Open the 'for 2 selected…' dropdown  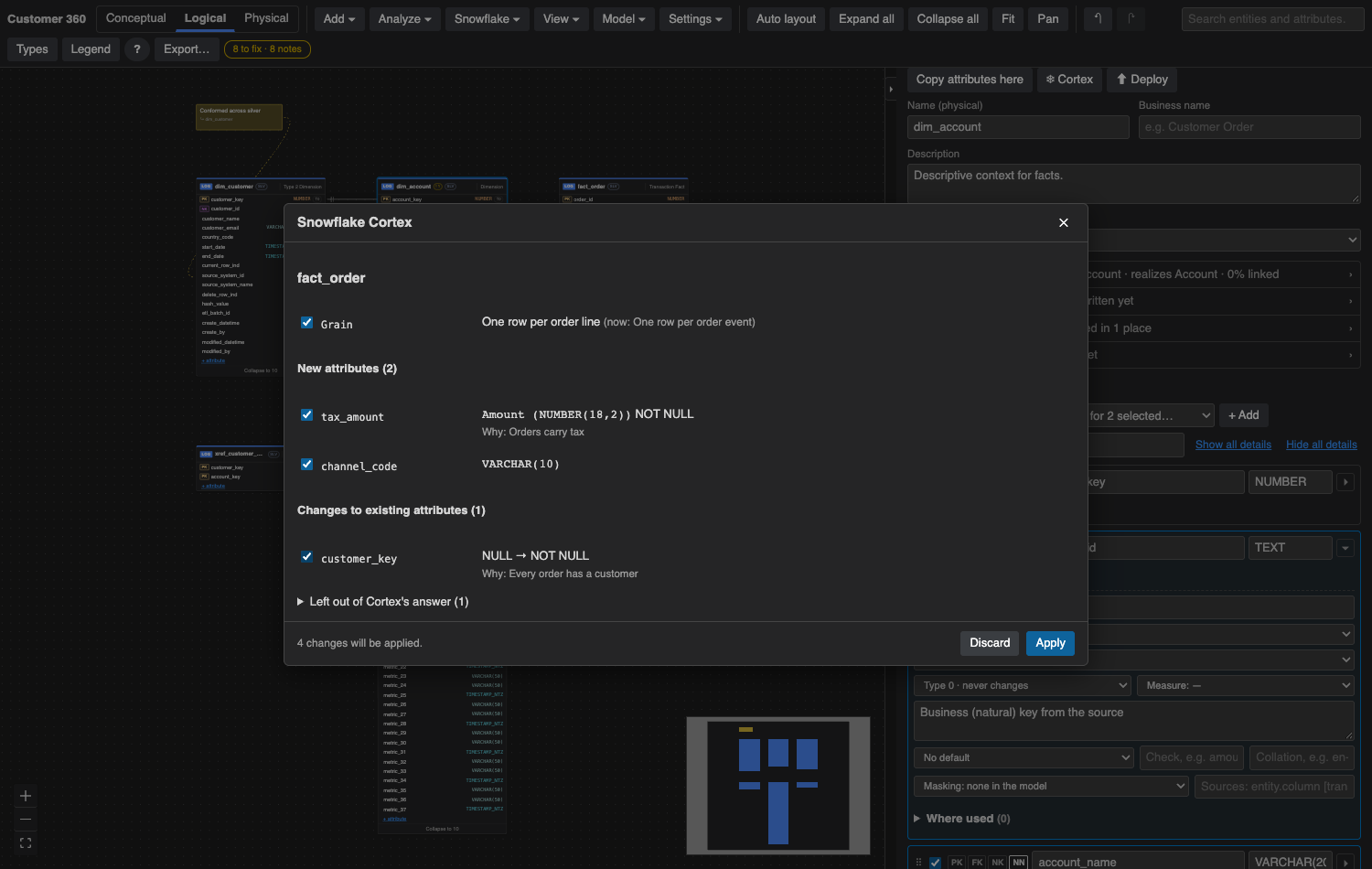coord(1151,415)
